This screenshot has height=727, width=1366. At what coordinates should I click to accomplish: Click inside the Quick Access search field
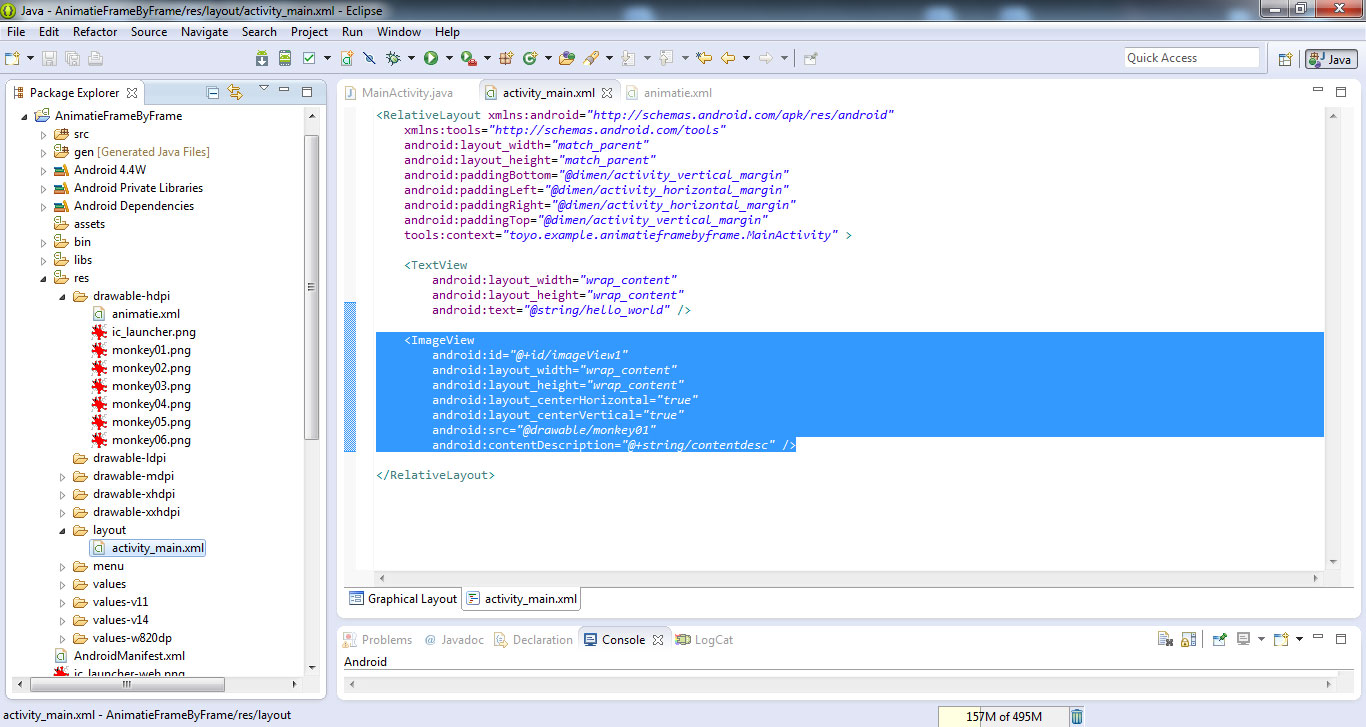click(1191, 57)
